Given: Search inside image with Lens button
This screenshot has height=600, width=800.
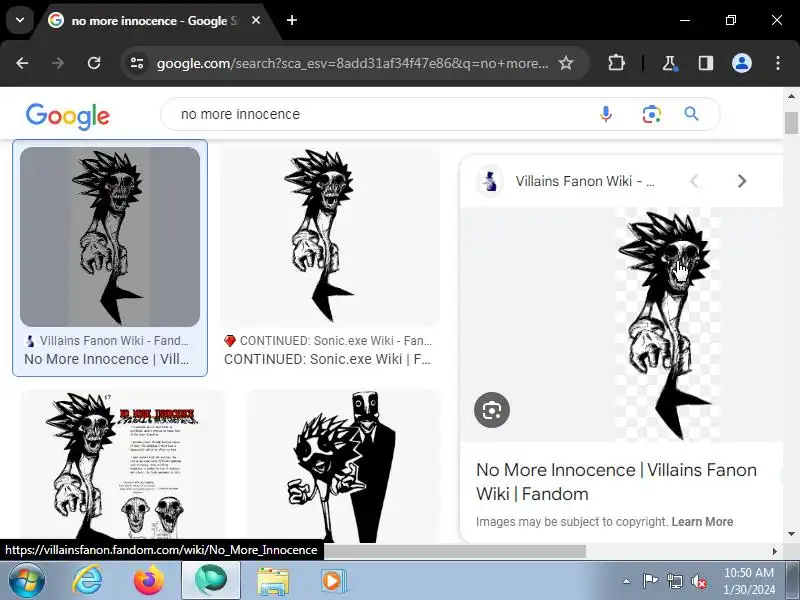Looking at the screenshot, I should click(x=492, y=410).
